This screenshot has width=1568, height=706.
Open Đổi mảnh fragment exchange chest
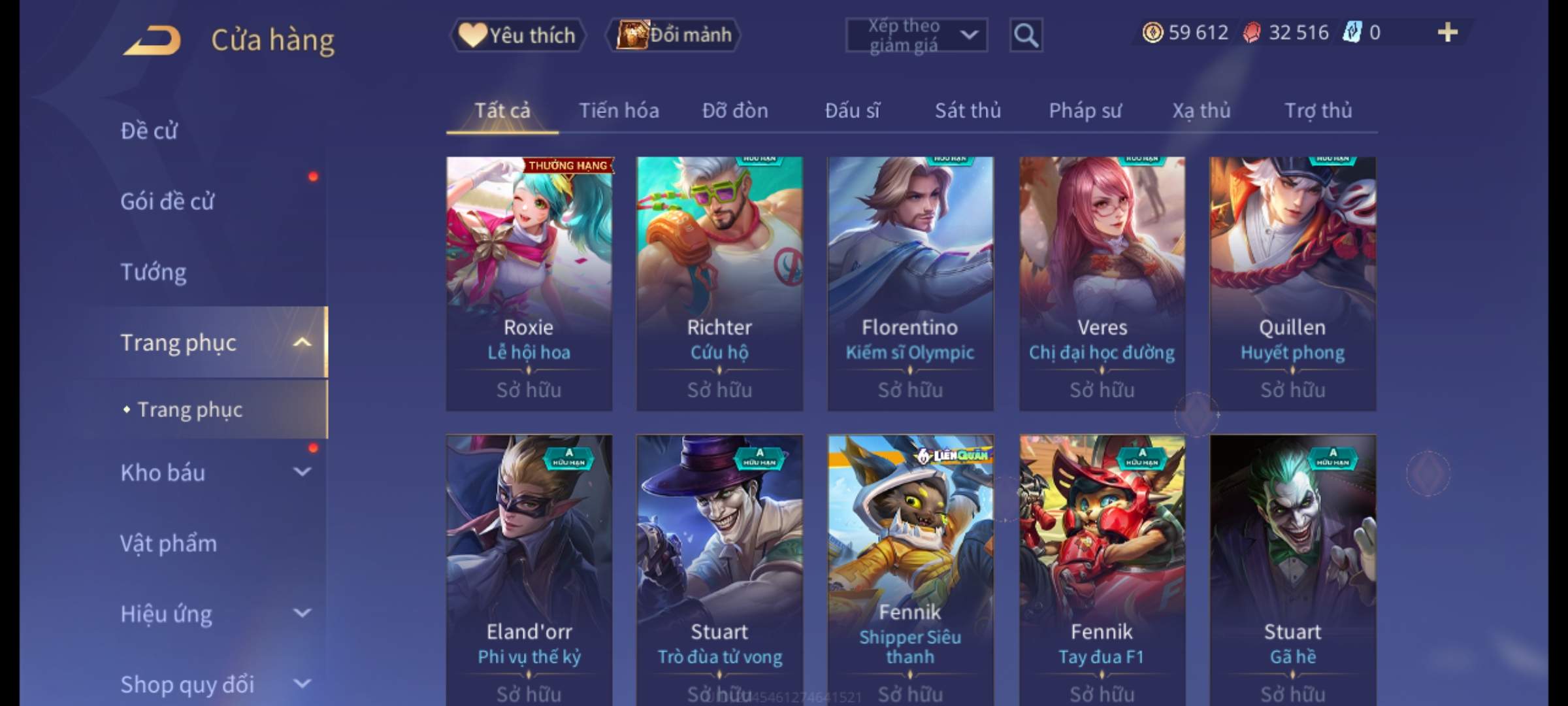coord(674,35)
